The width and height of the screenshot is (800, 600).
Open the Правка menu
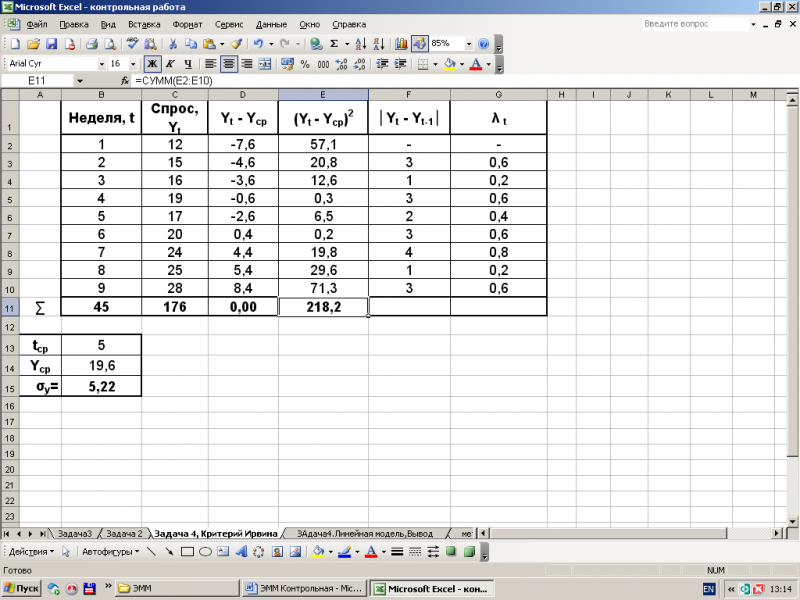point(73,24)
